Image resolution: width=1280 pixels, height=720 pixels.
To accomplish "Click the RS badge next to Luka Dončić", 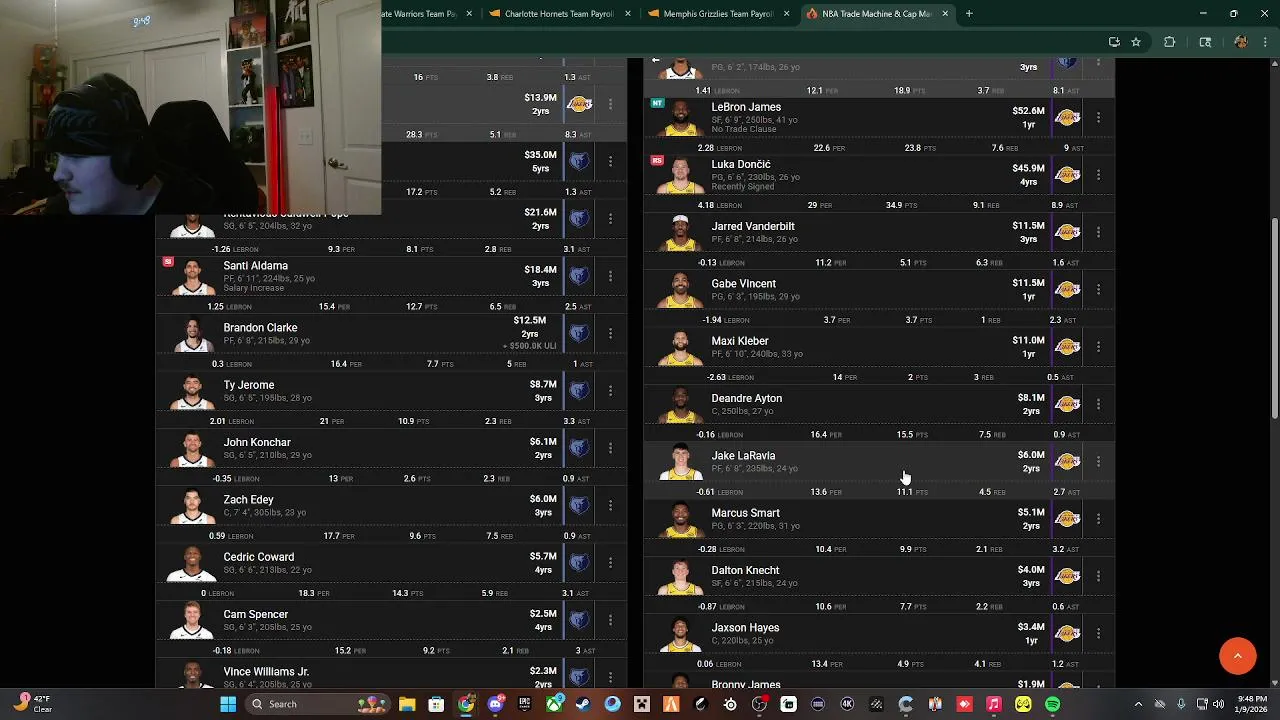I will coord(657,160).
